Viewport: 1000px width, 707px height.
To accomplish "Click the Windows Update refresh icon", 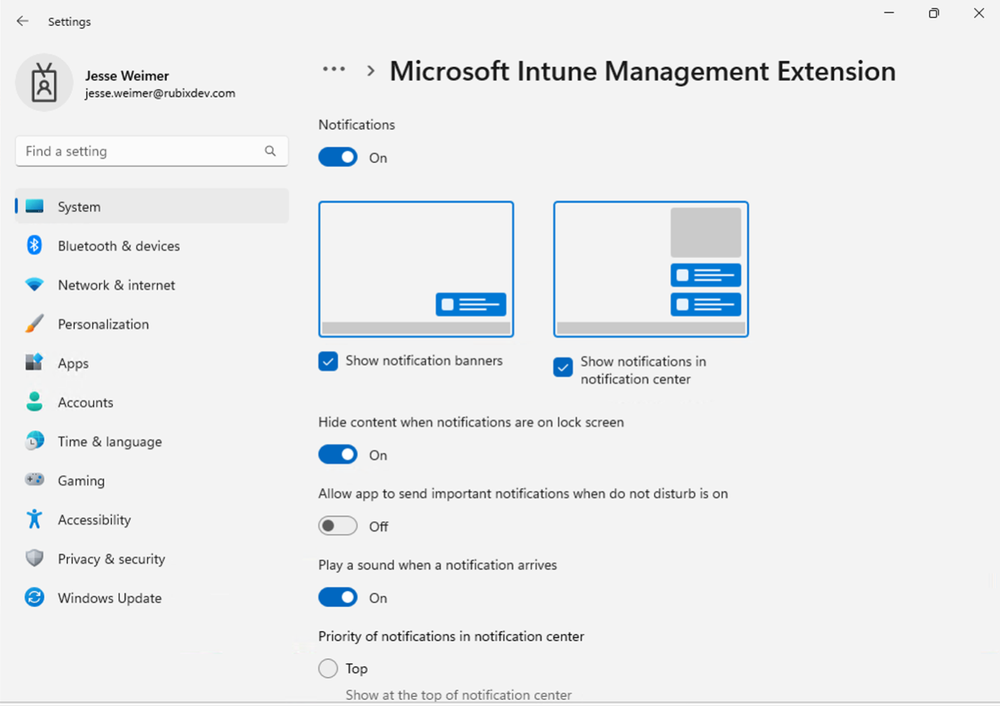I will pyautogui.click(x=34, y=597).
